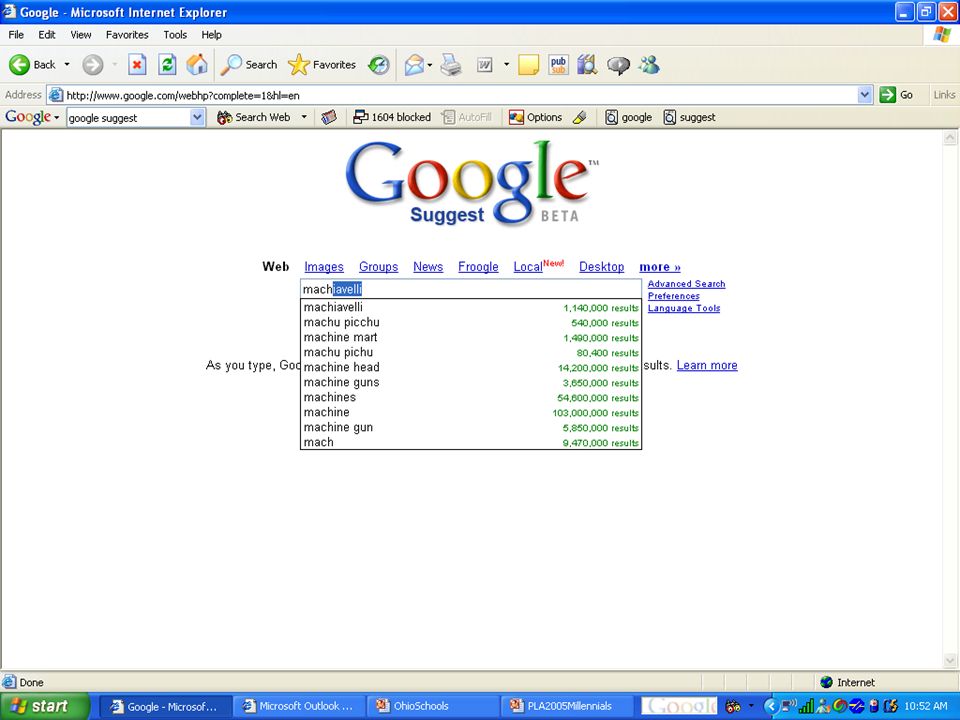Screen dimensions: 960x720
Task: Click the speech bubble Discuss icon
Action: [x=618, y=65]
